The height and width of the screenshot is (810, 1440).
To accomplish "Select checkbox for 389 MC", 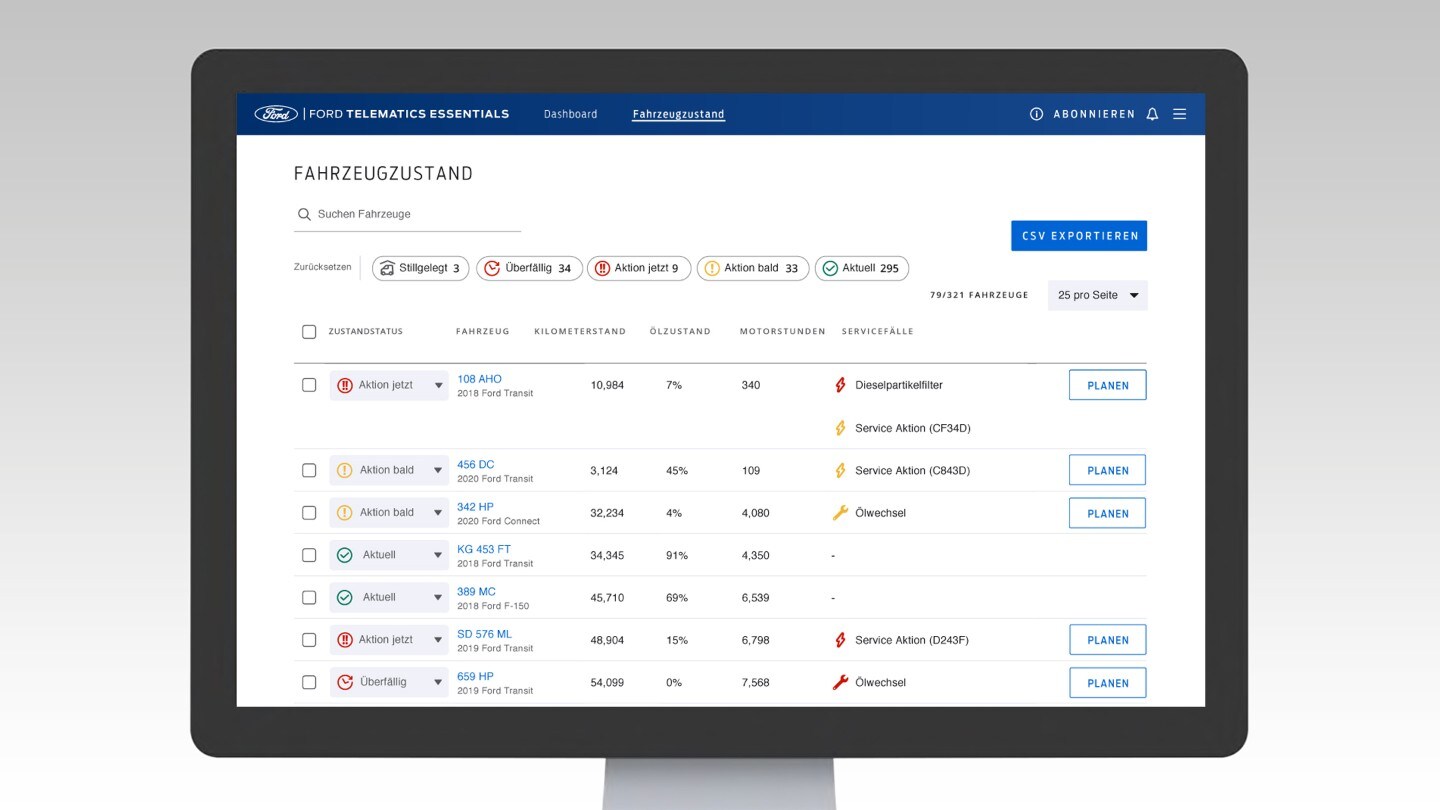I will [309, 597].
